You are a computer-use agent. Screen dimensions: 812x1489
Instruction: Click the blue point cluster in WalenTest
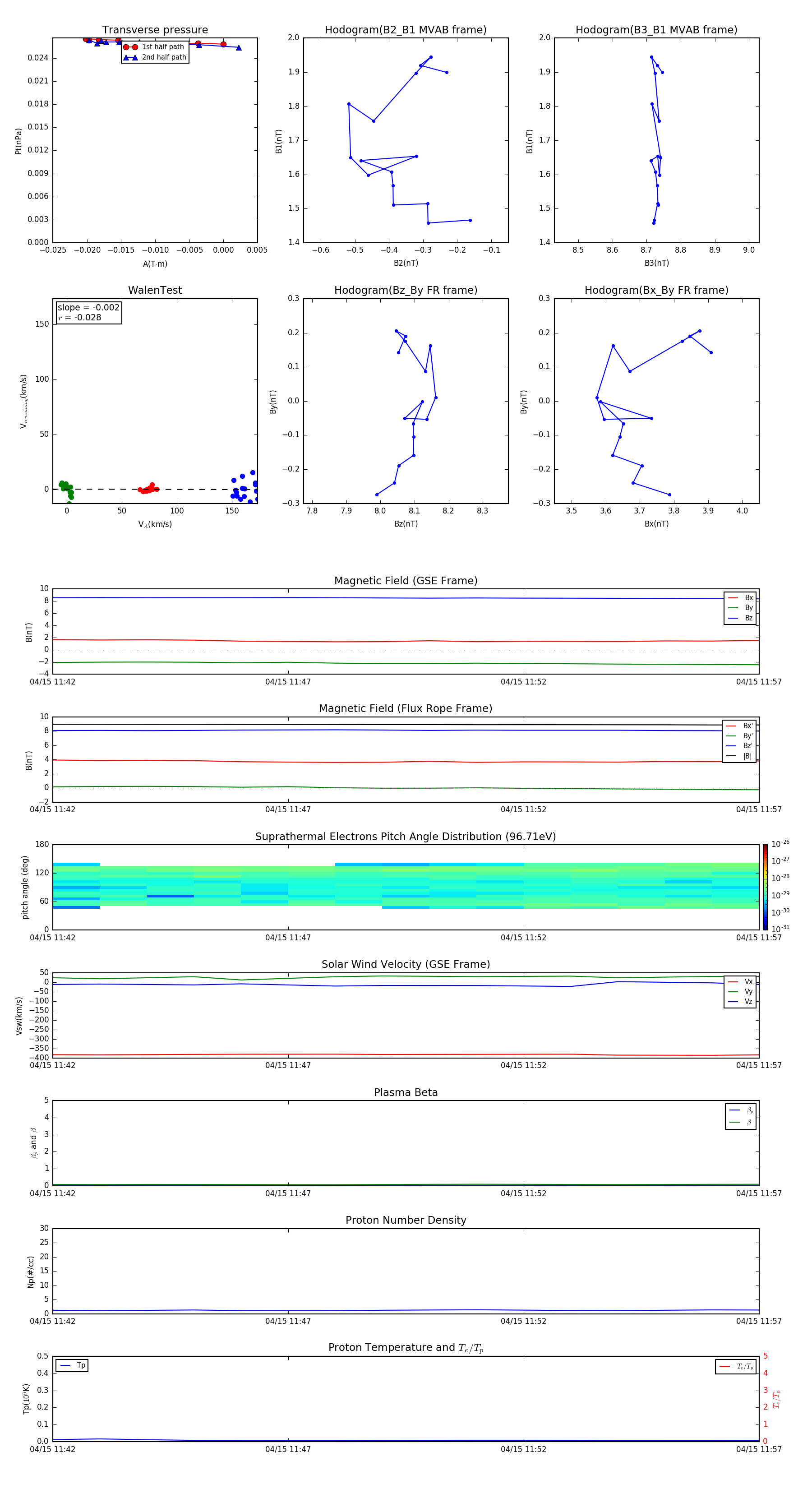click(x=245, y=487)
